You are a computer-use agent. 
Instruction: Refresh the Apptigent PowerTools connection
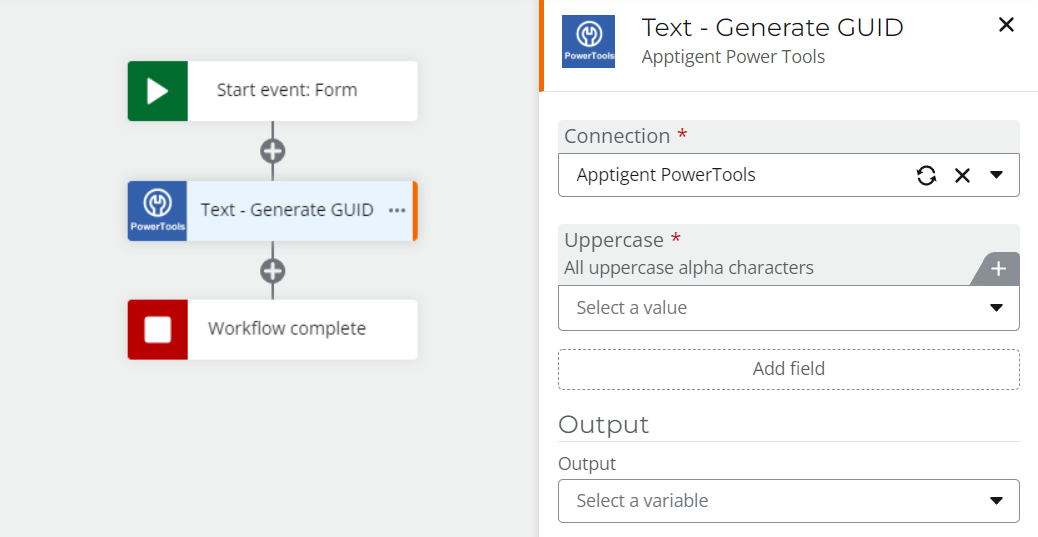click(x=926, y=175)
